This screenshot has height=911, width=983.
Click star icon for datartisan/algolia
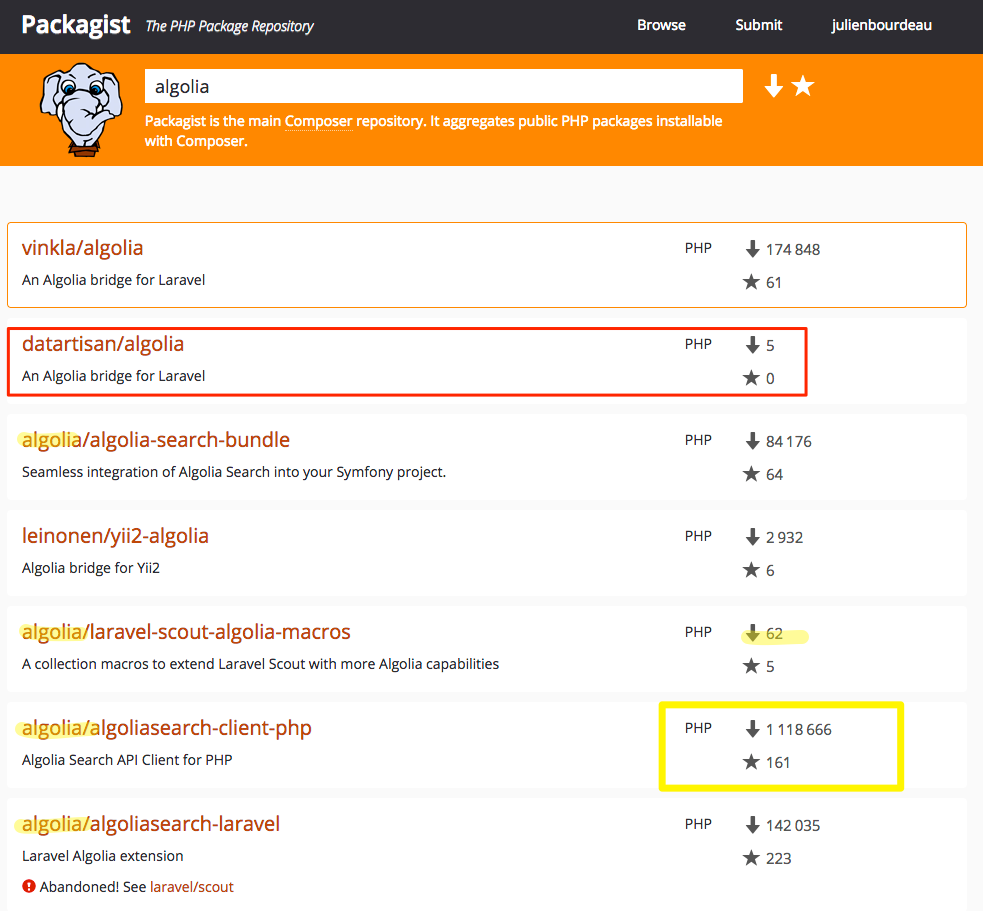[751, 377]
